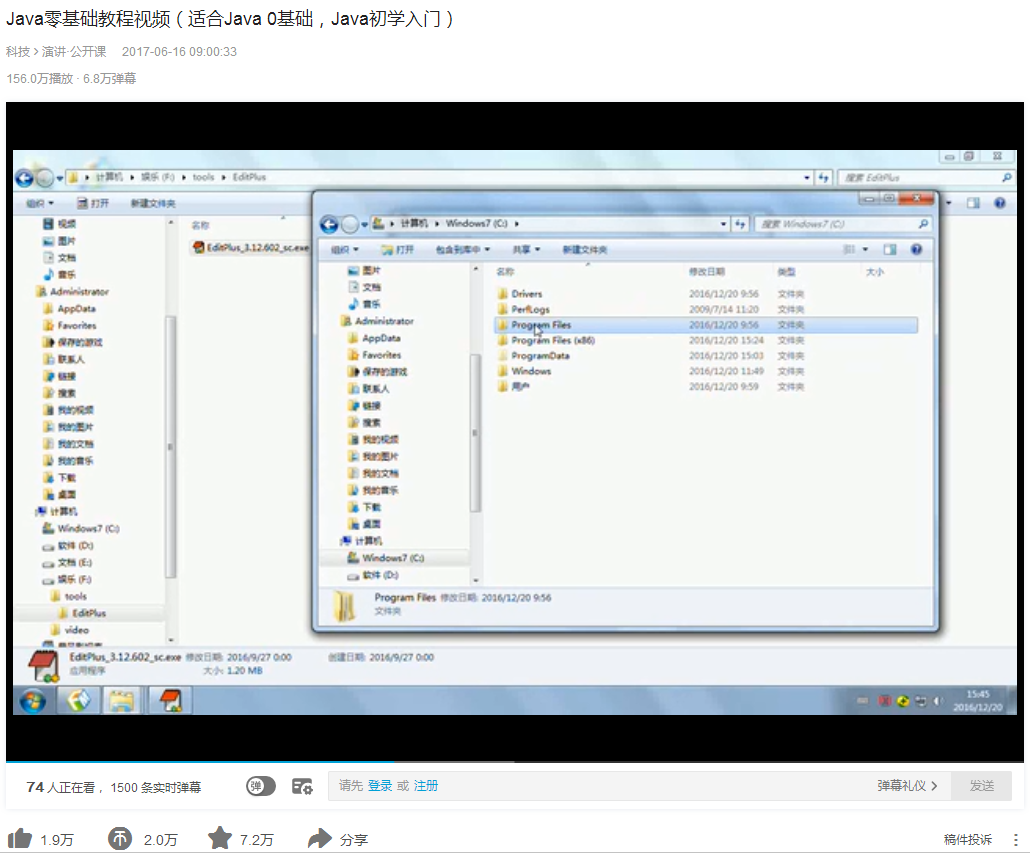Click the 发送 button
The height and width of the screenshot is (855, 1030).
[x=981, y=785]
